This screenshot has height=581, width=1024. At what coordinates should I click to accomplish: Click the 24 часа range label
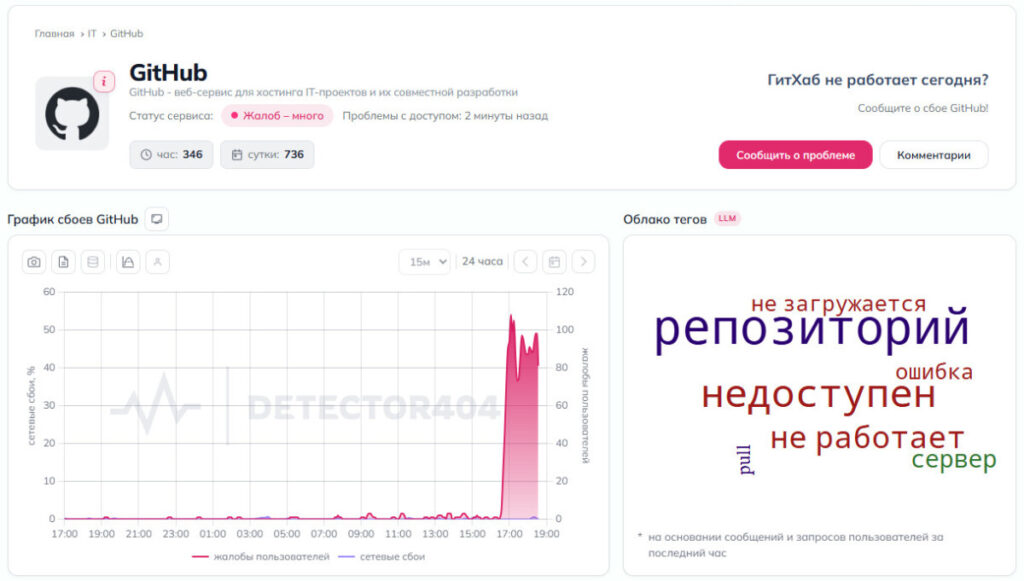482,261
